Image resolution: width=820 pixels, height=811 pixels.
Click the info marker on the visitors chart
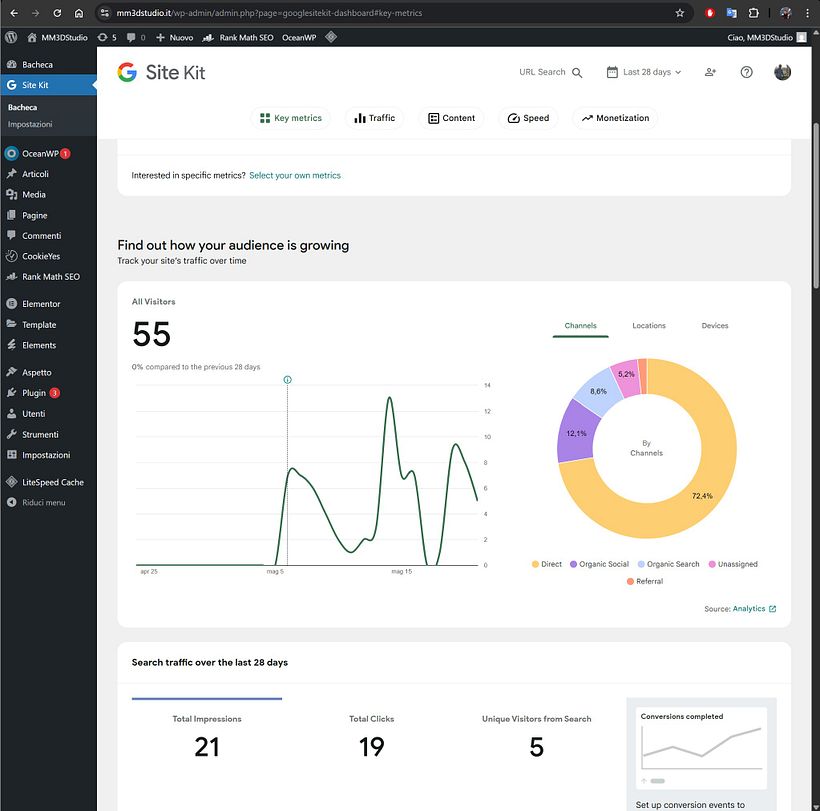pos(287,380)
